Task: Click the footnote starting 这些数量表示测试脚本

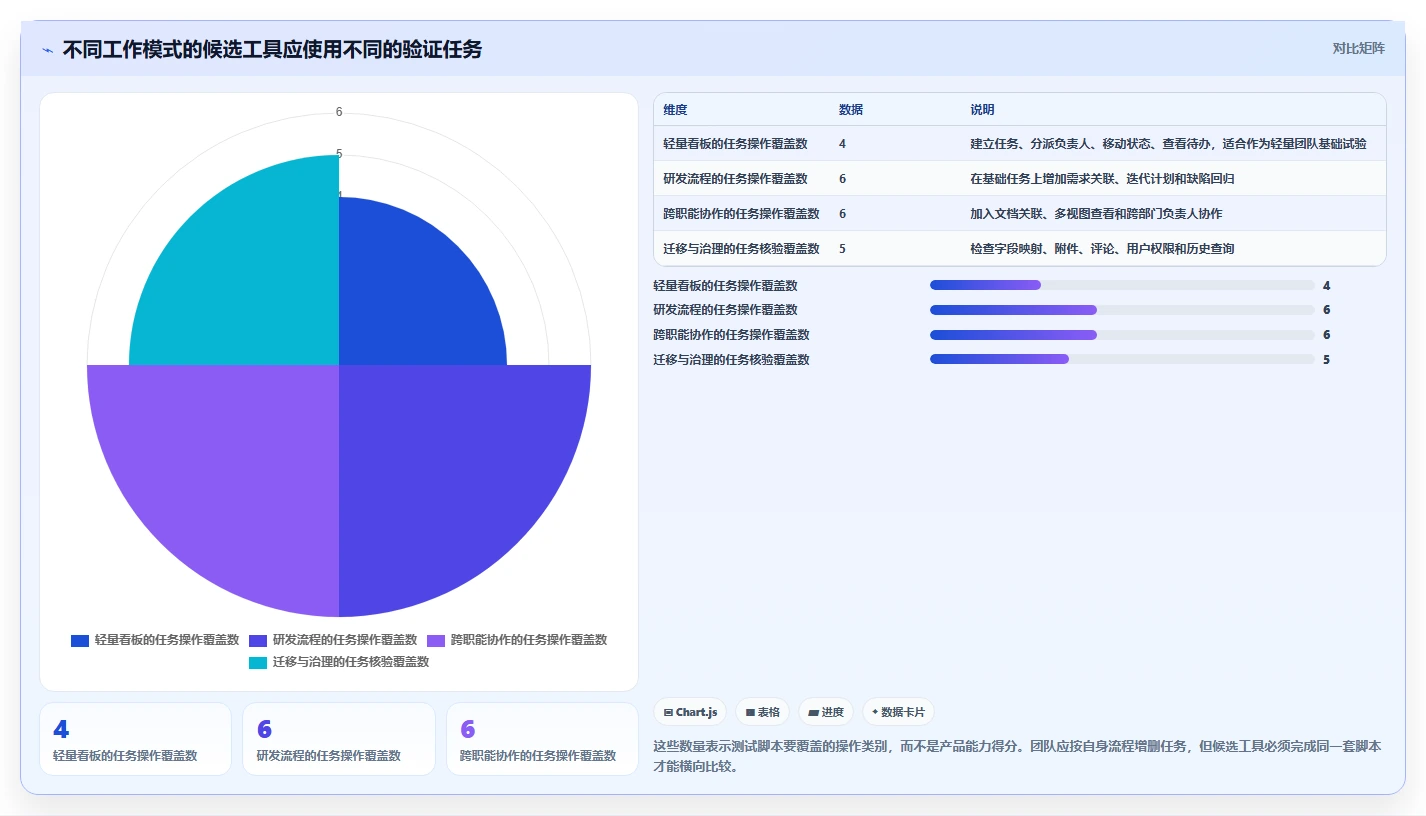Action: pos(1018,757)
